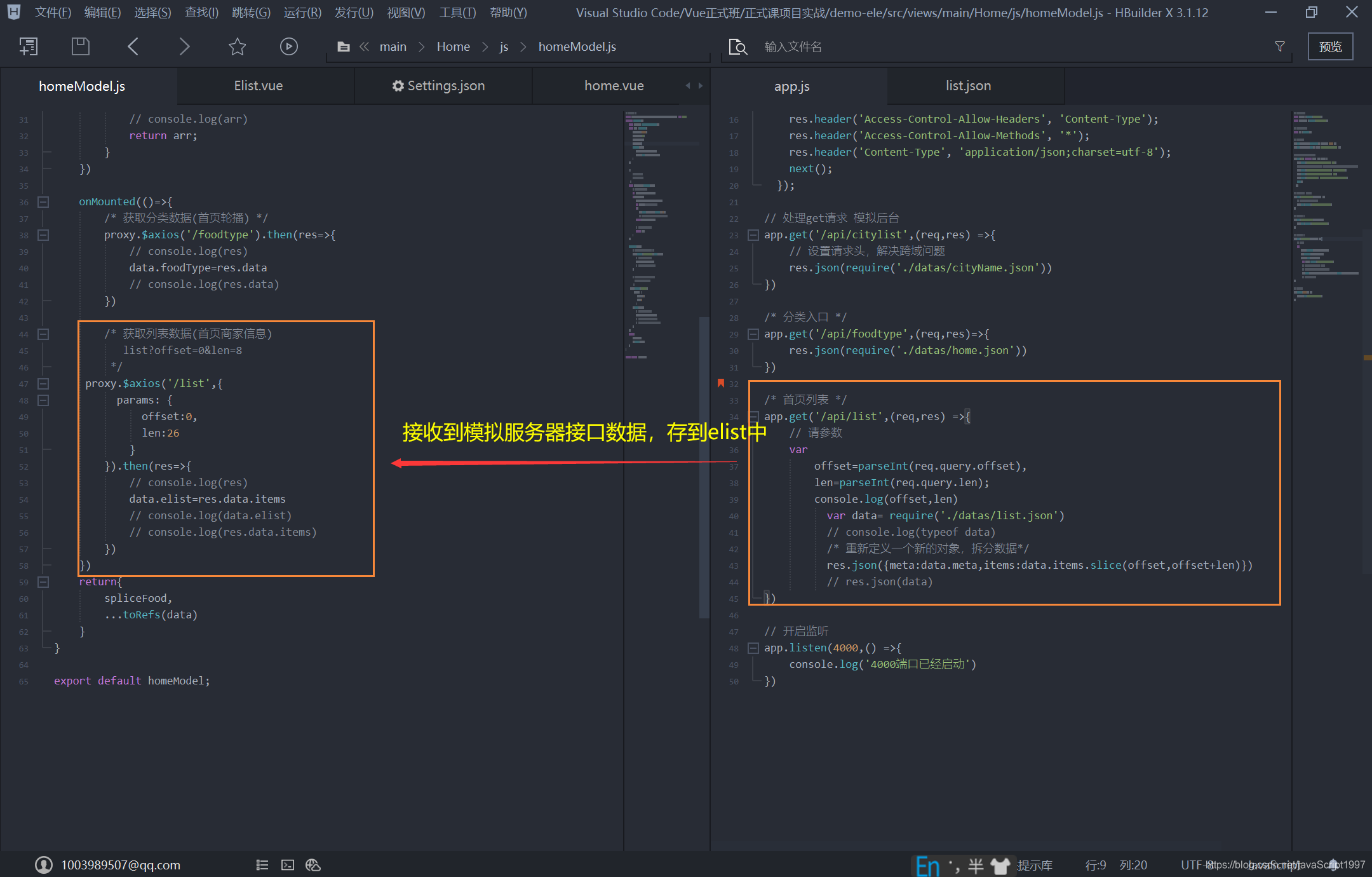Go back with the left arrow icon
Viewport: 1372px width, 877px height.
pos(133,46)
